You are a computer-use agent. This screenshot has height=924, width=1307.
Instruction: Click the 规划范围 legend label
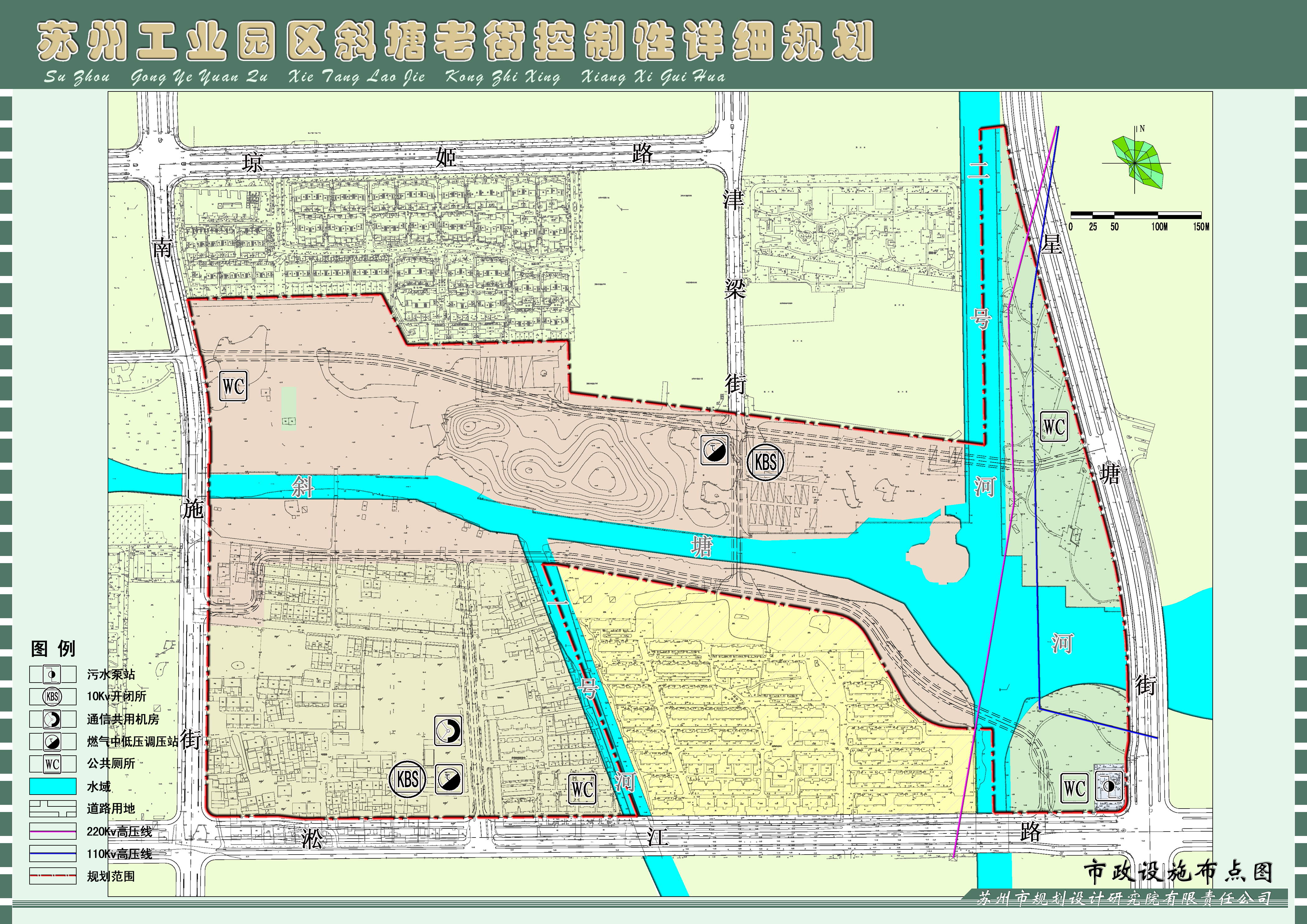coord(111,876)
